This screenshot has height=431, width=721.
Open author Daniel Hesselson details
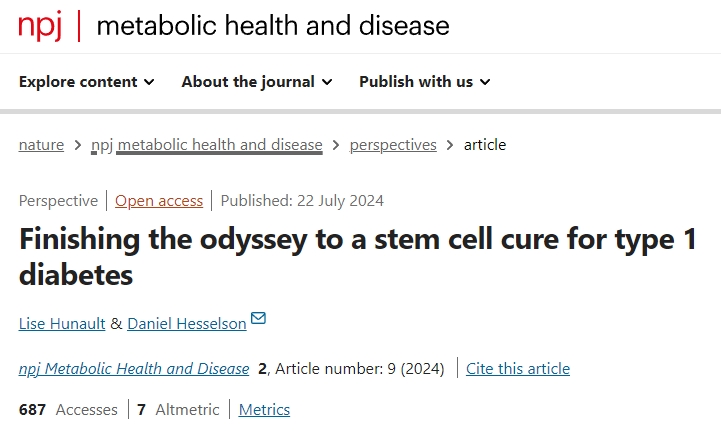pos(185,323)
